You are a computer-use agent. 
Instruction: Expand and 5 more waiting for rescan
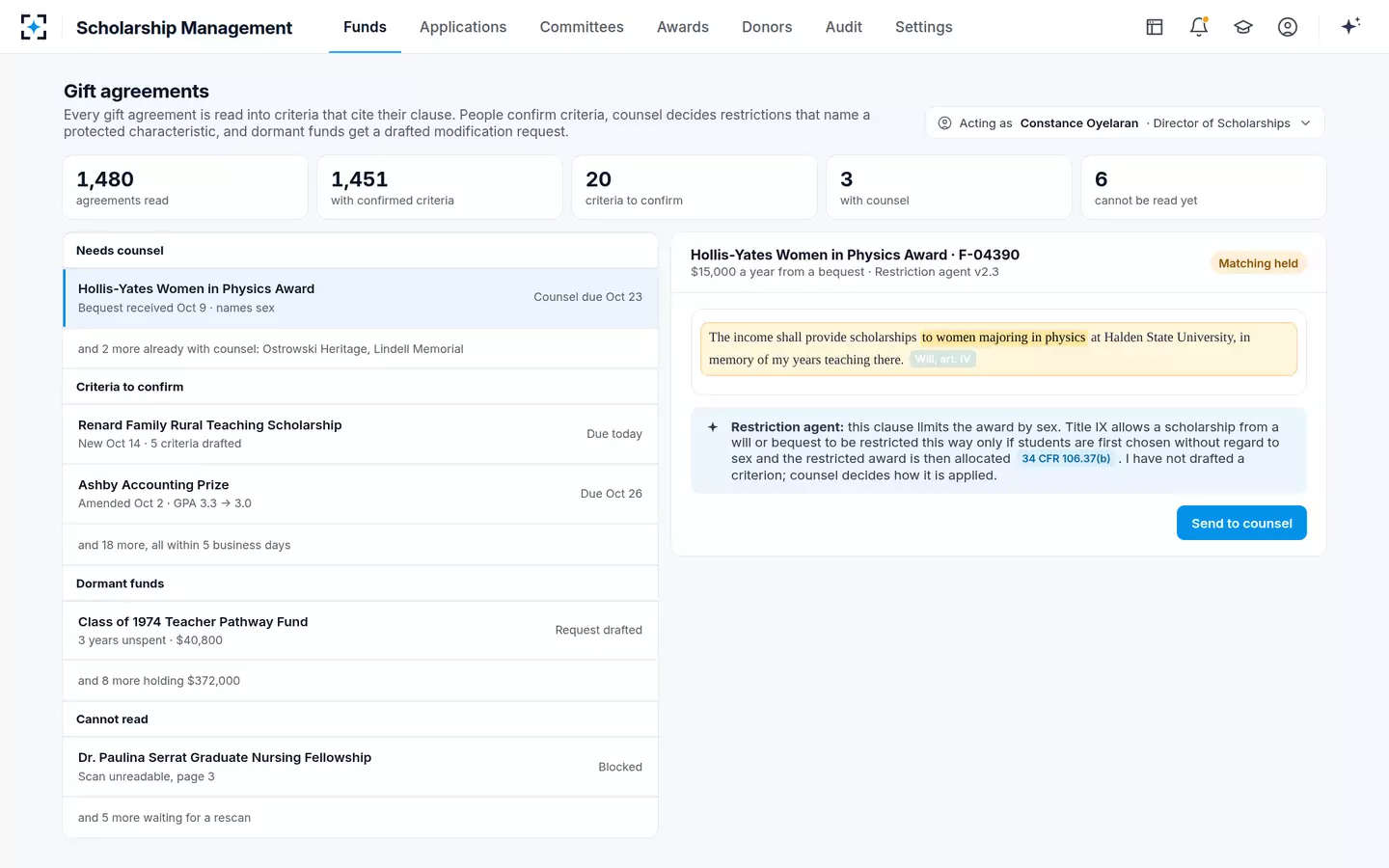tap(361, 818)
